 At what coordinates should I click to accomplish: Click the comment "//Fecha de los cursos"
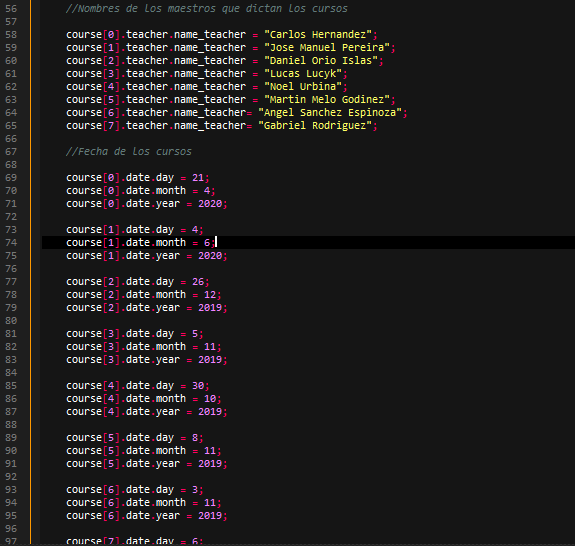[x=129, y=151]
